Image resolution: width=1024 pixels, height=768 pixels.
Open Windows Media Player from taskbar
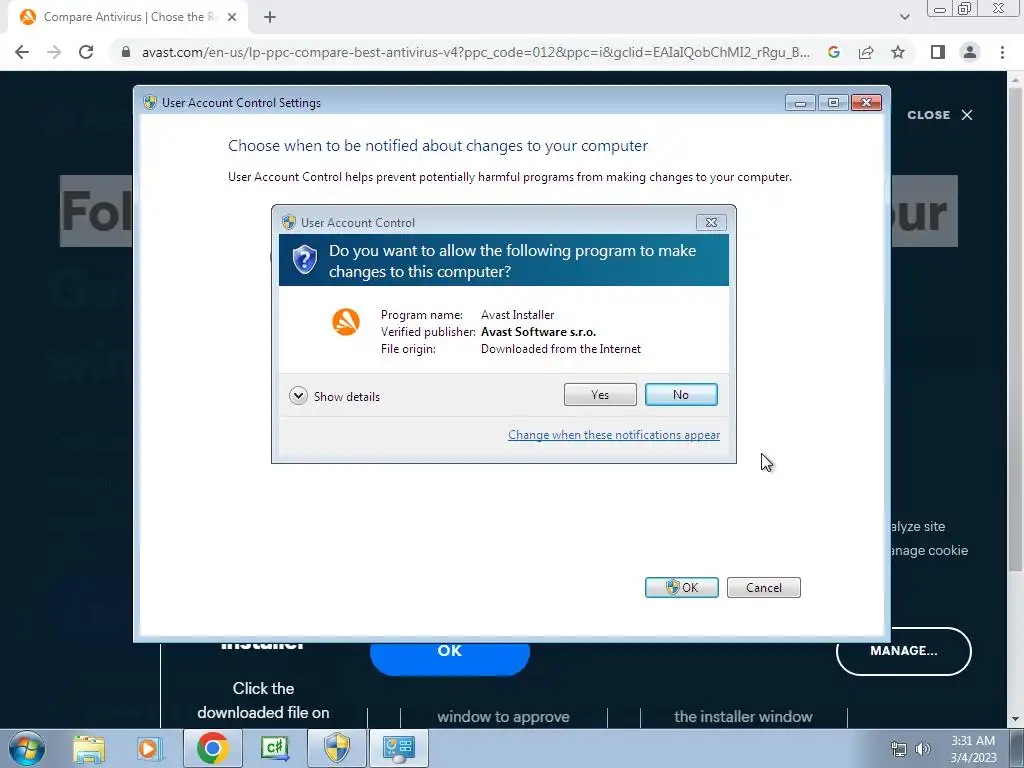[x=149, y=748]
